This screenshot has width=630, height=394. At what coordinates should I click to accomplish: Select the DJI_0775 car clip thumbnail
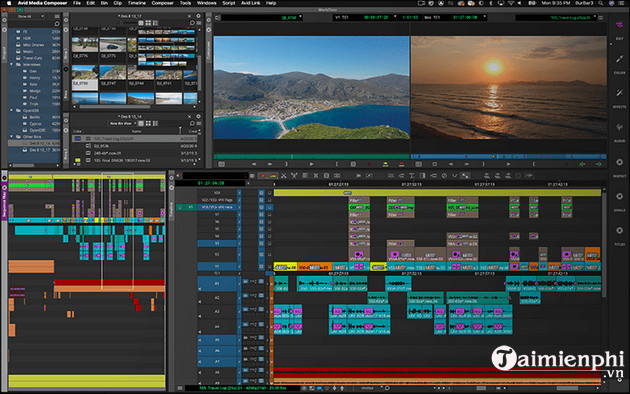click(112, 48)
